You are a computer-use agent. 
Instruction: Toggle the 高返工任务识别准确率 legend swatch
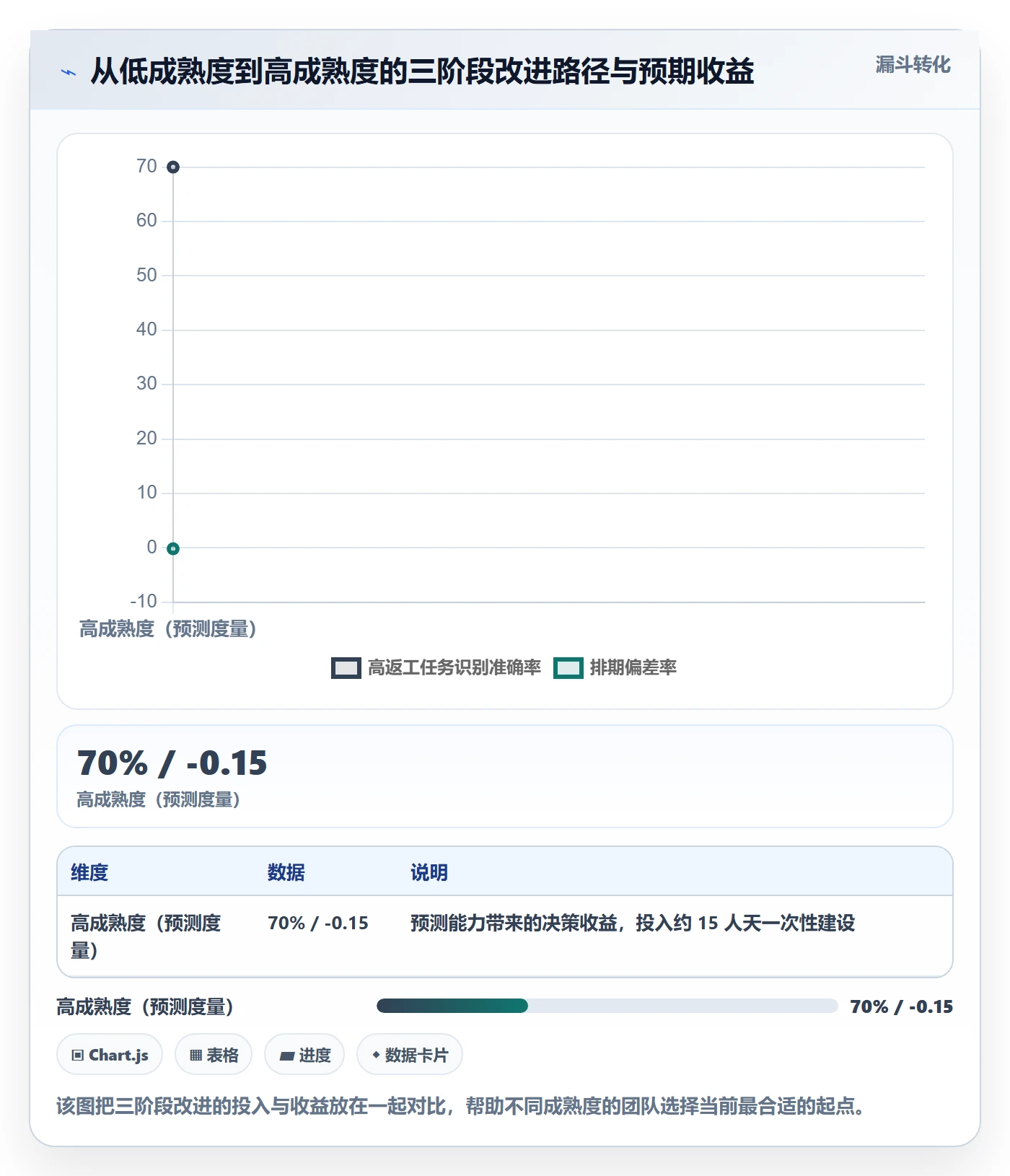(346, 668)
